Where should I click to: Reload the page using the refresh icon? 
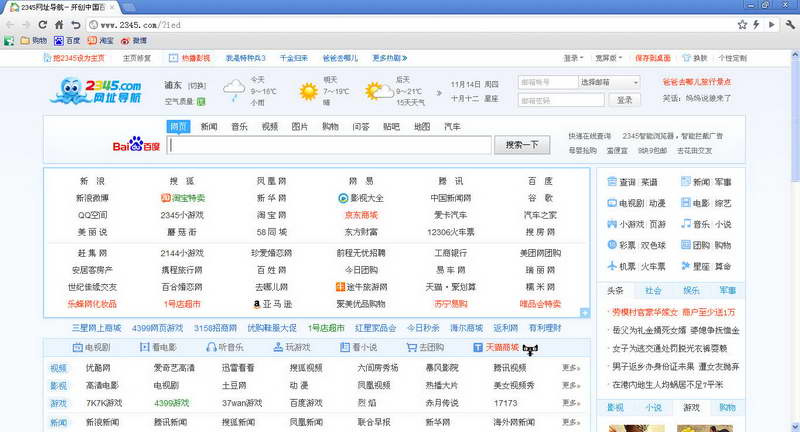(x=43, y=24)
